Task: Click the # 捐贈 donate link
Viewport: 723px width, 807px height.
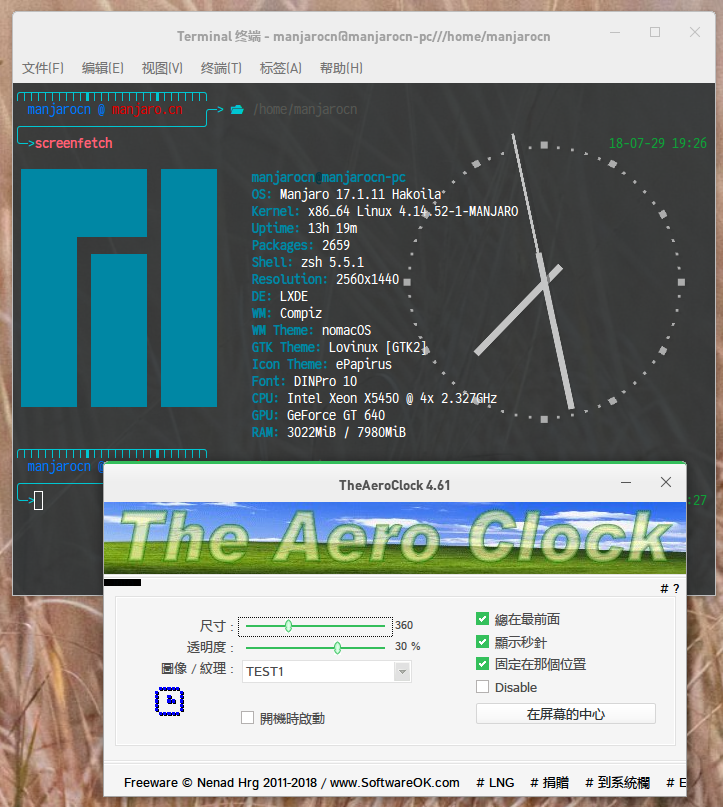Action: (x=550, y=783)
